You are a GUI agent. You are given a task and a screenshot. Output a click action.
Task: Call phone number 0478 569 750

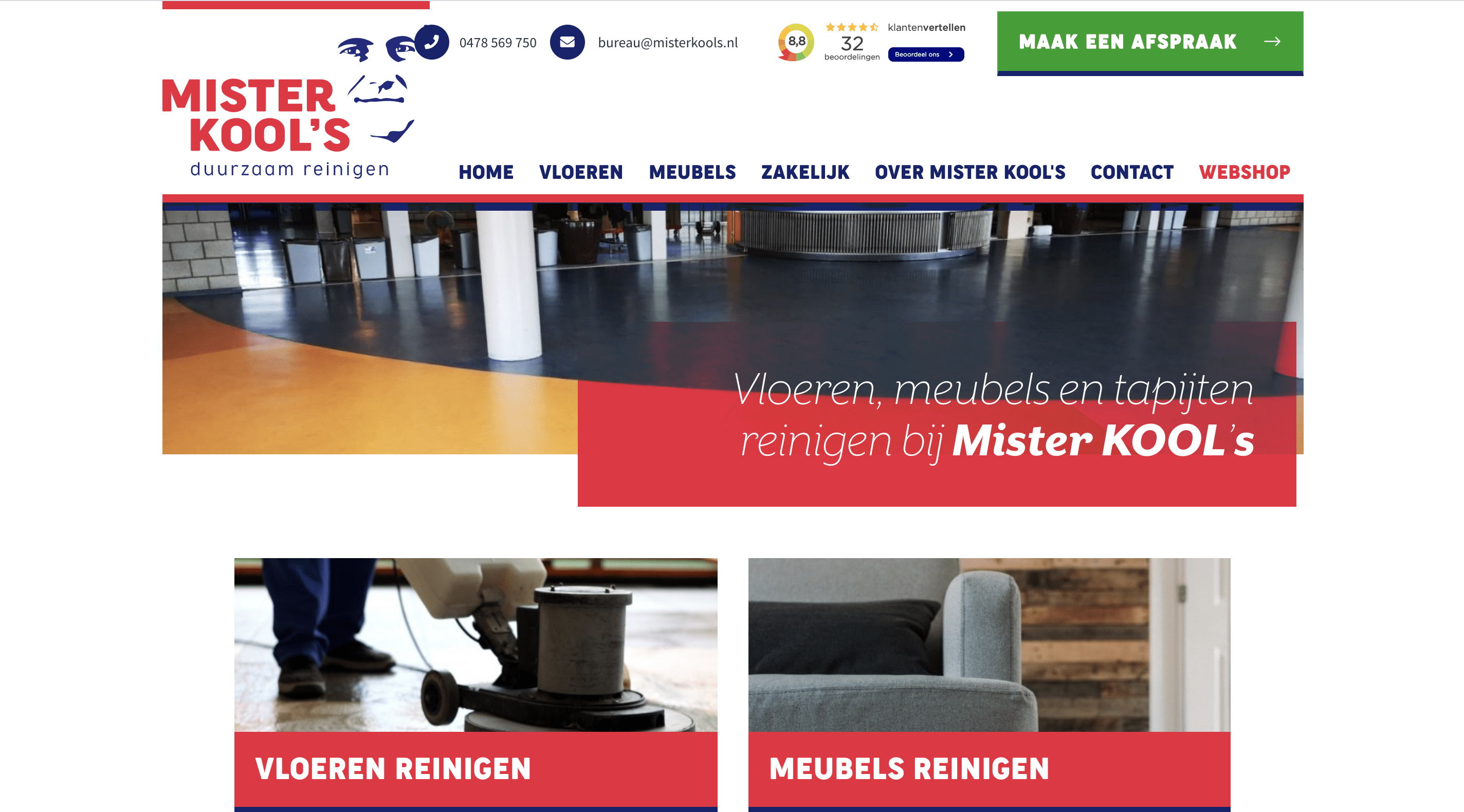coord(498,43)
